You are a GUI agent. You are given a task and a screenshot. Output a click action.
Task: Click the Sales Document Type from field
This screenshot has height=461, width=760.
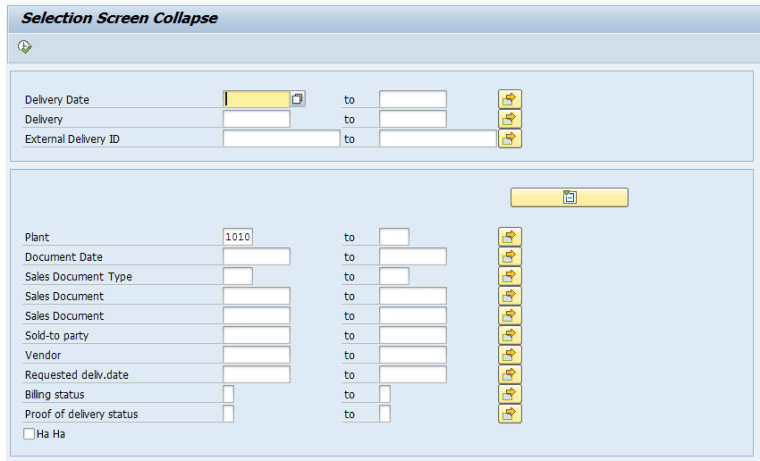(x=238, y=276)
